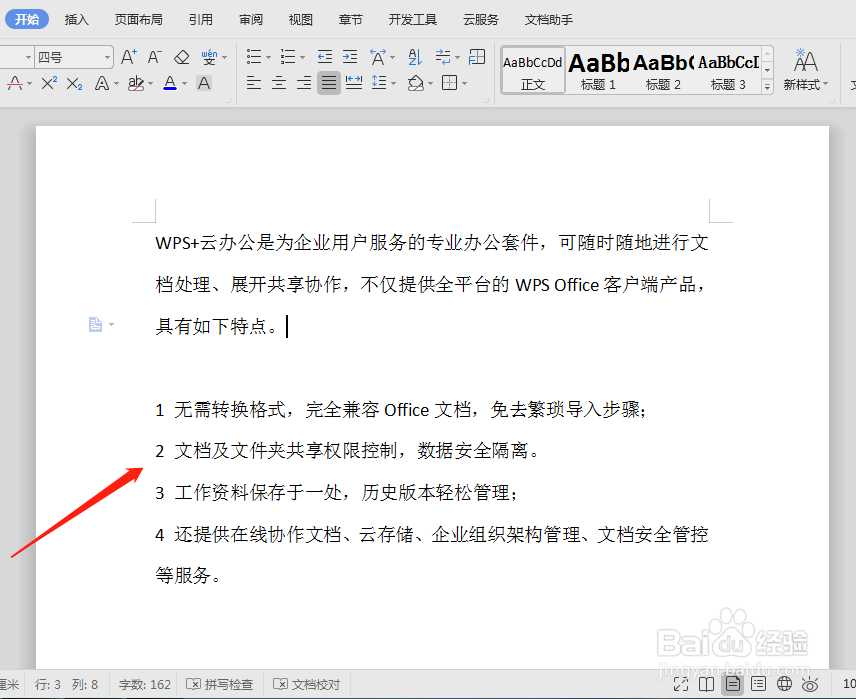This screenshot has height=699, width=856.
Task: Click the A-Z sort icon
Action: click(415, 57)
